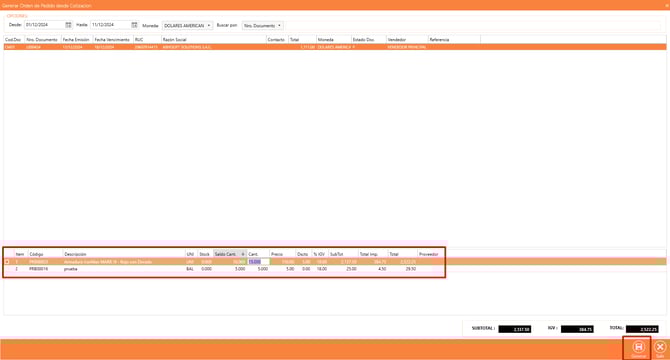
Task: Click the Nro. Documento column header
Action: click(43, 39)
